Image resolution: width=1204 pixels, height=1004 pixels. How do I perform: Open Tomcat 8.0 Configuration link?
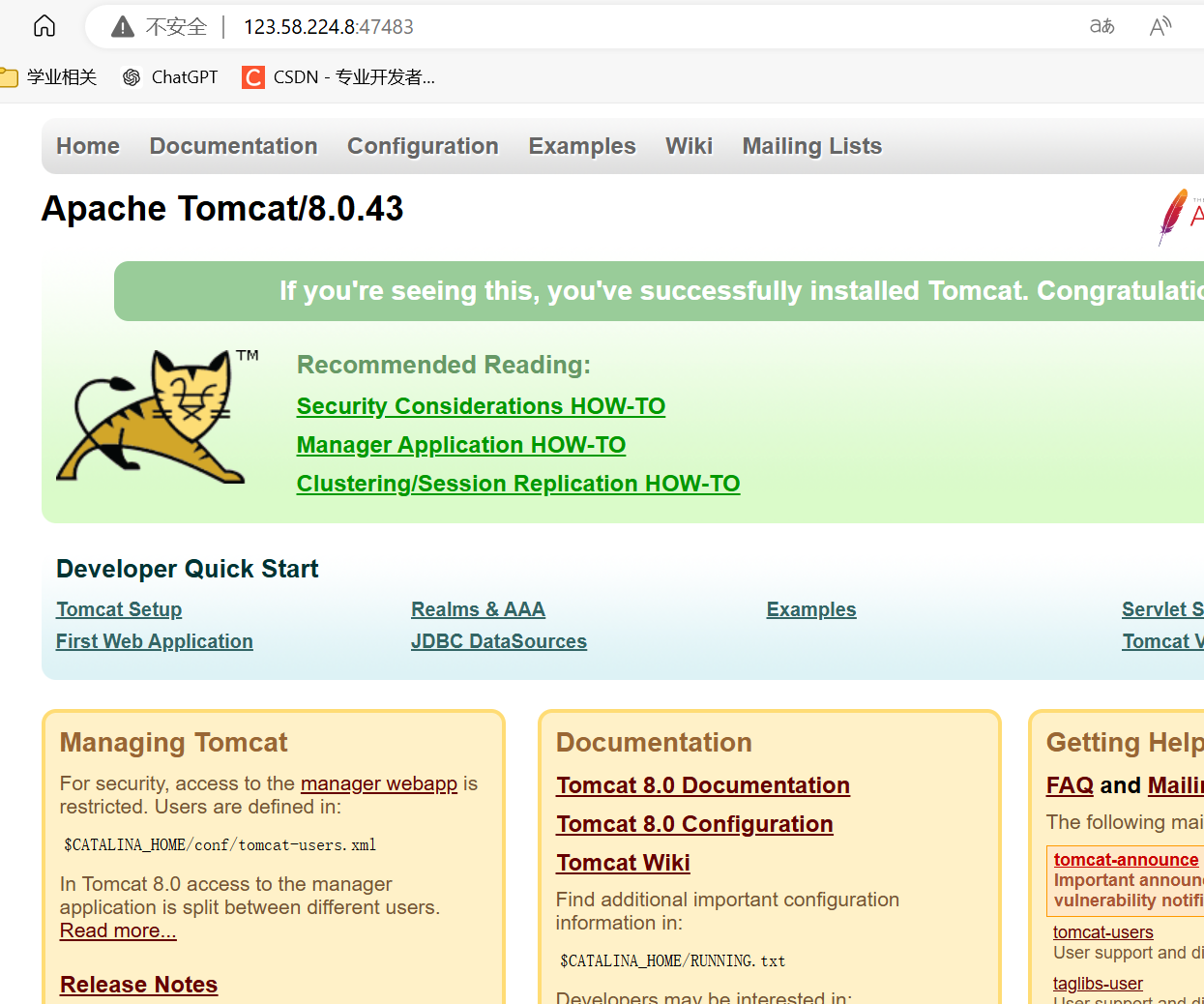click(x=694, y=824)
